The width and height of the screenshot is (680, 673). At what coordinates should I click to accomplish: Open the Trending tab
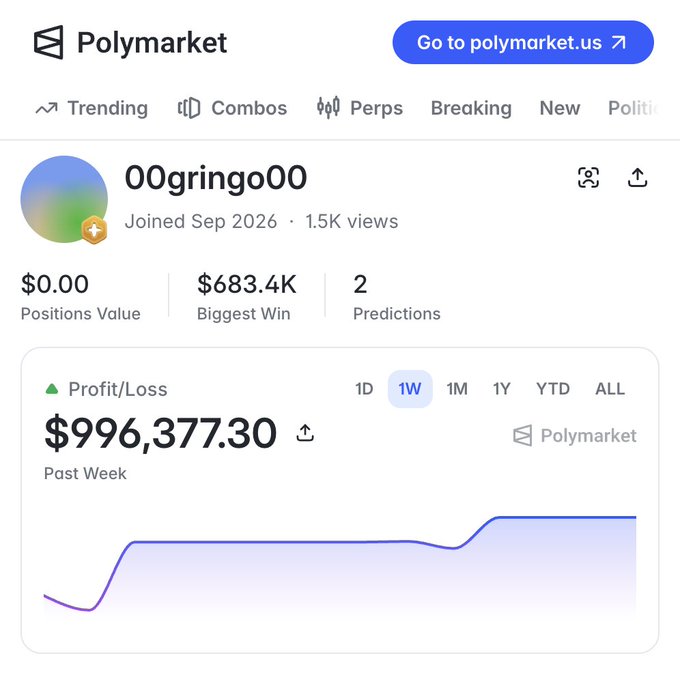(x=92, y=108)
